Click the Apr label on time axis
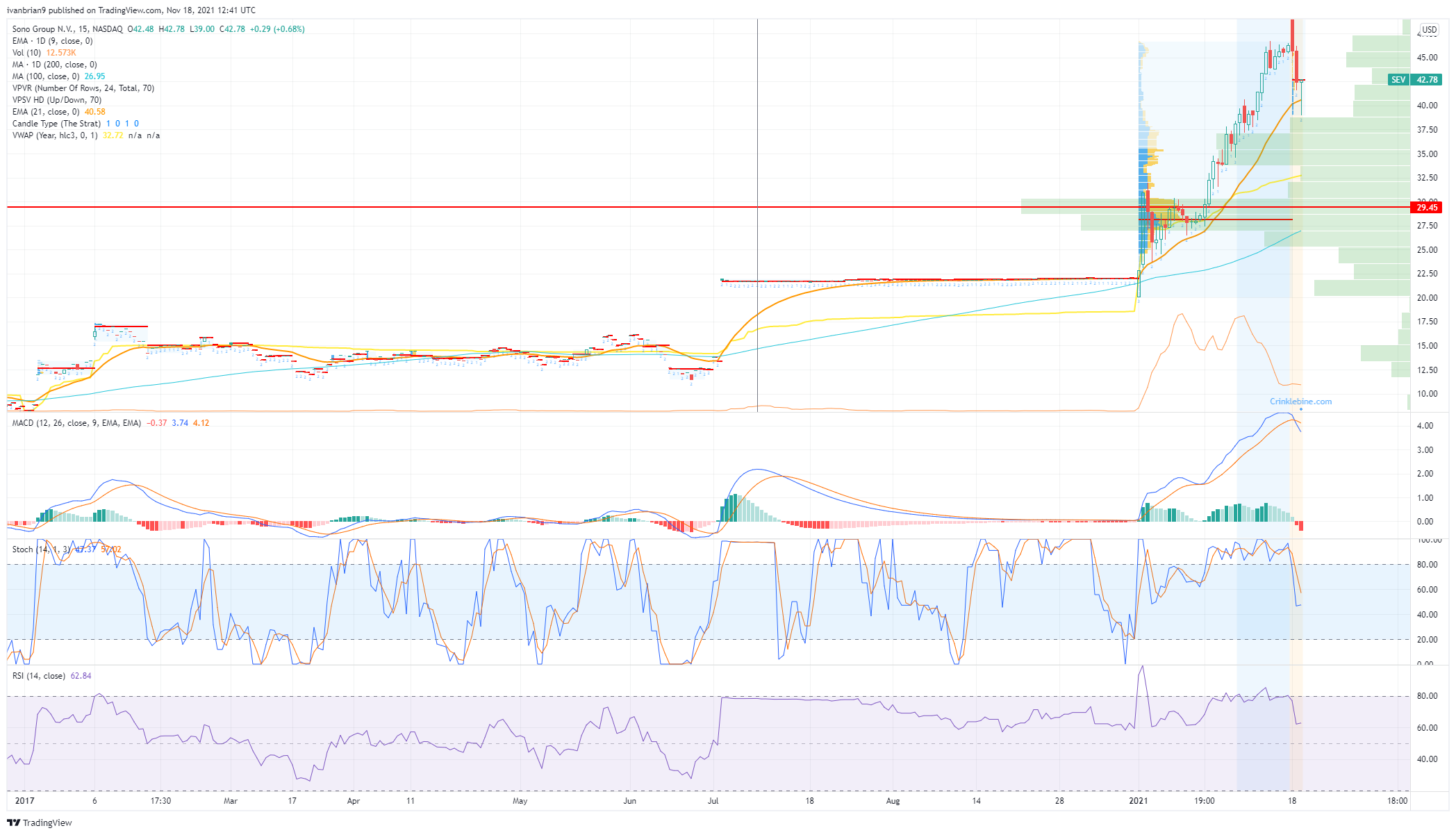The height and width of the screenshot is (835, 1456). click(x=354, y=801)
